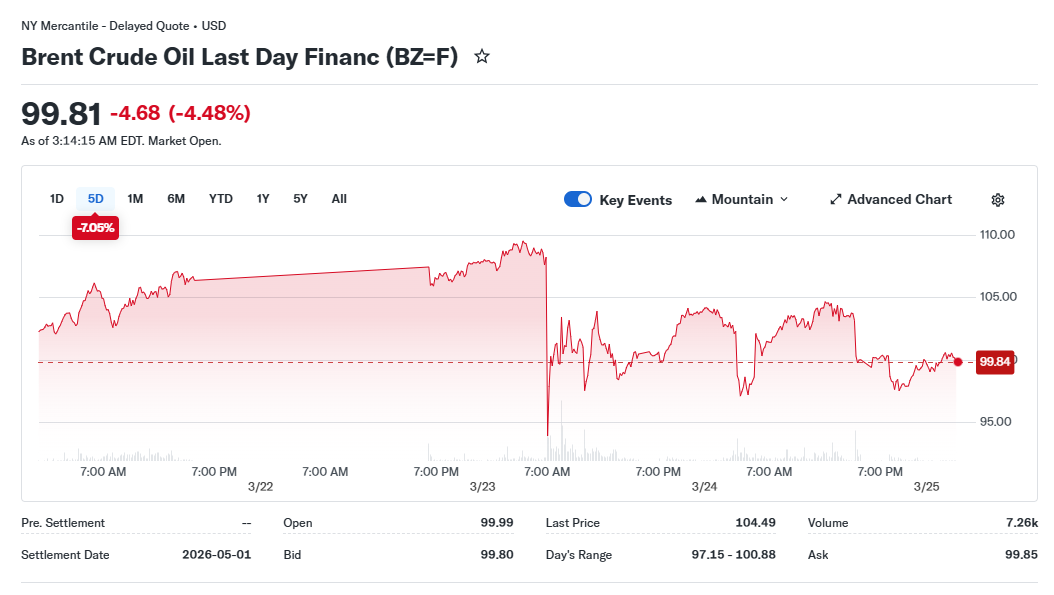Show the 6M chart range
The width and height of the screenshot is (1054, 595).
point(176,199)
